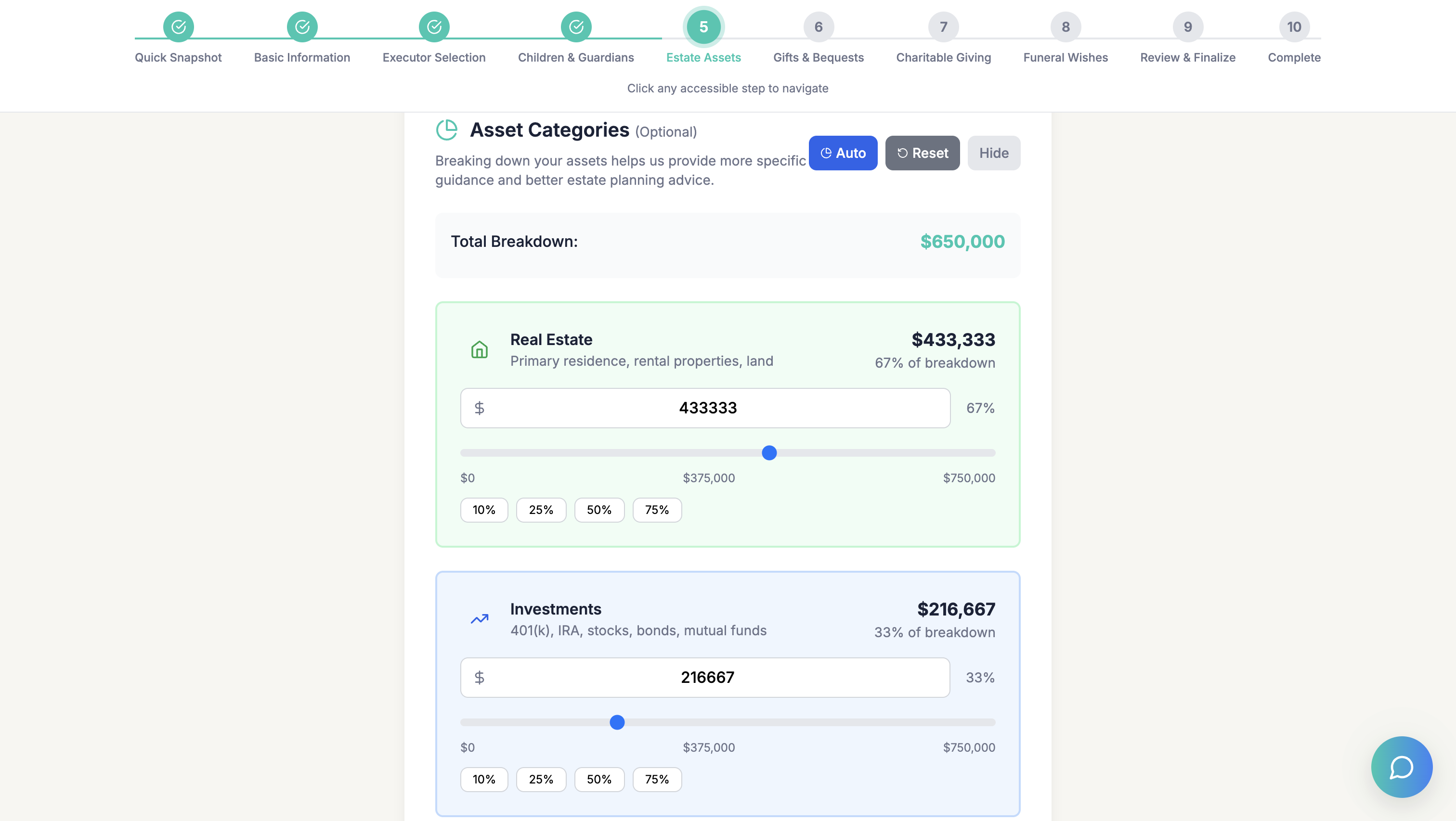This screenshot has width=1456, height=821.
Task: Click the Real Estate house icon
Action: point(479,350)
